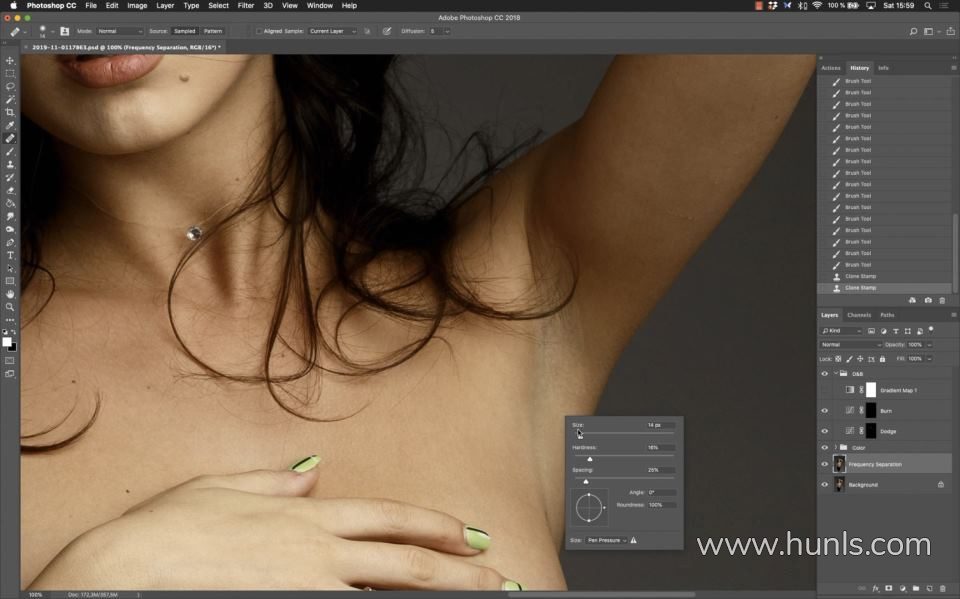Hide the Burn layer
960x599 pixels.
pos(825,411)
